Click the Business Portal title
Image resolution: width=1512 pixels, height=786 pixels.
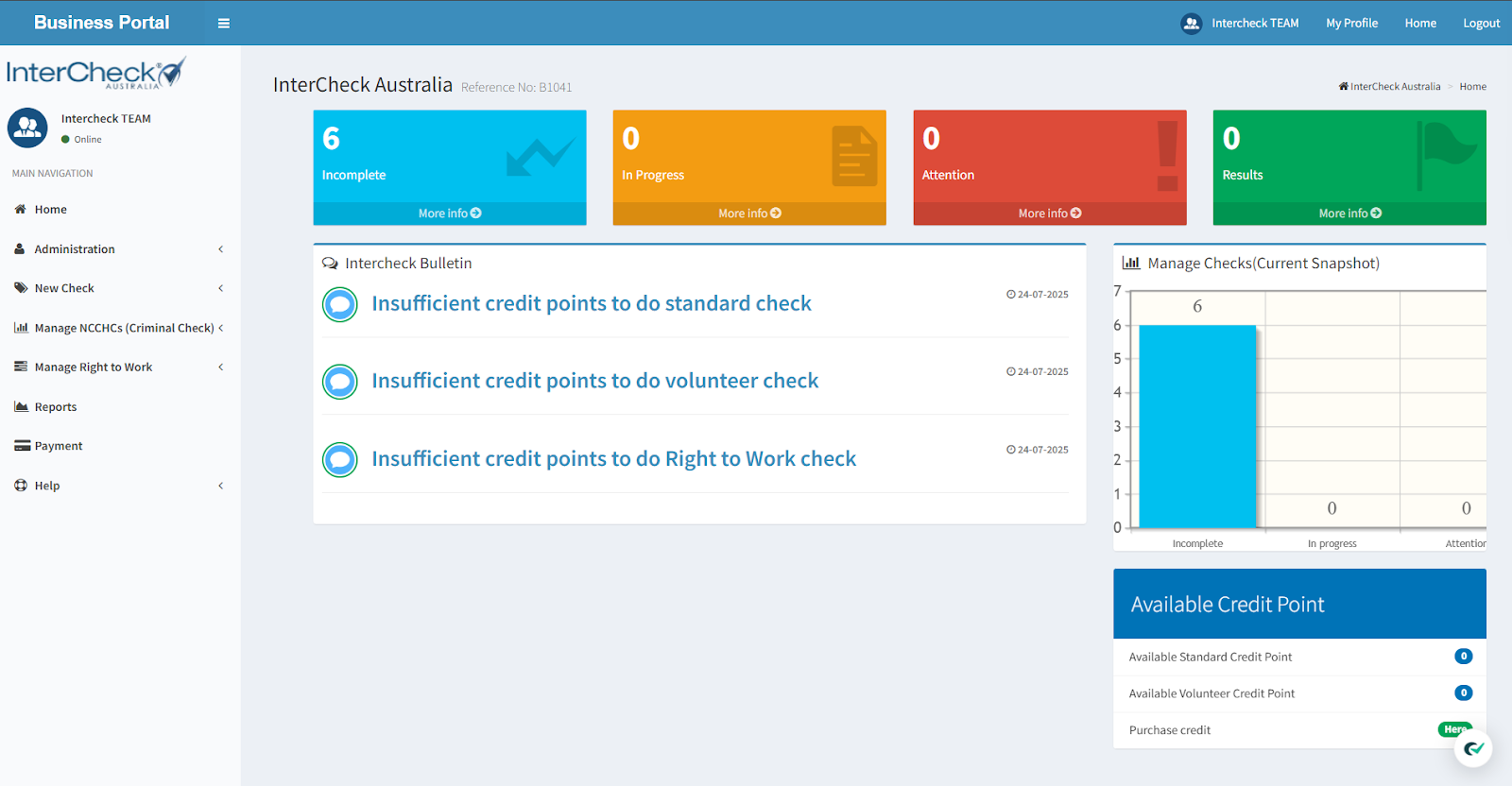pos(102,23)
